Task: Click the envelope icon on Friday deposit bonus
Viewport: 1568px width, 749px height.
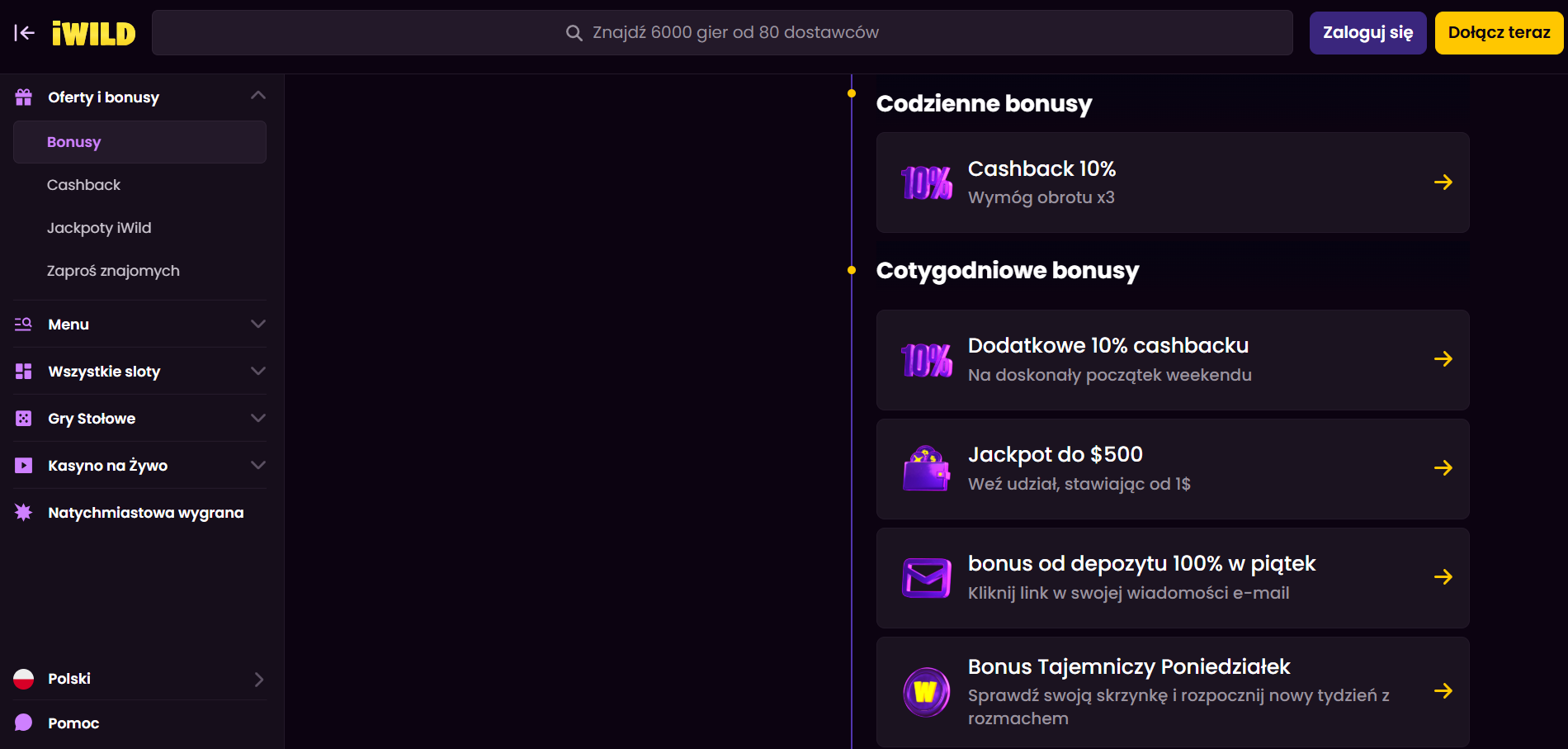Action: point(926,577)
